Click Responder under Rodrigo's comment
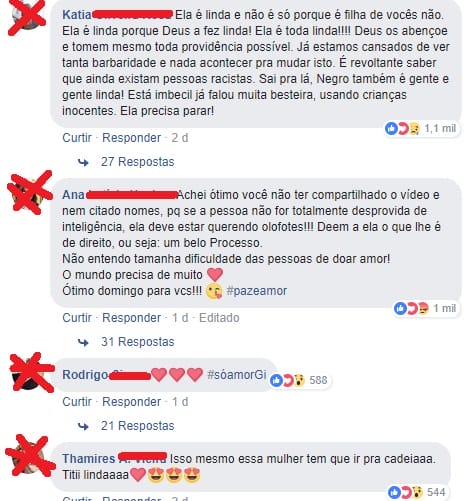 [x=131, y=402]
